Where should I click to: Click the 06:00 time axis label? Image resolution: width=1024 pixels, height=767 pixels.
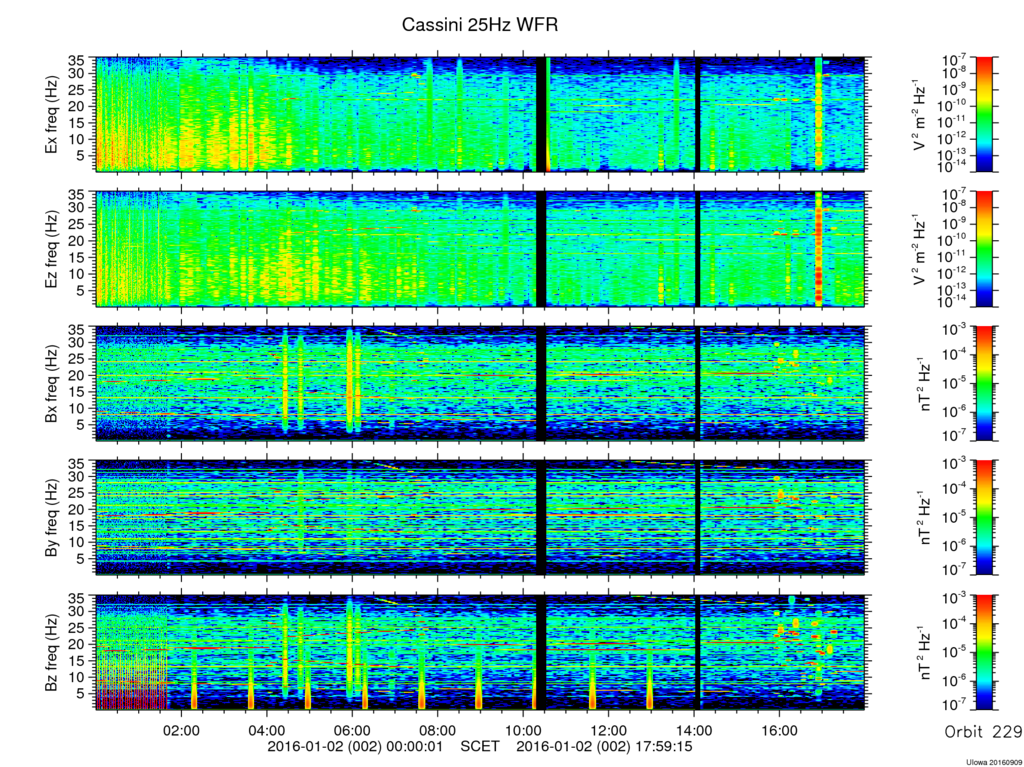(352, 730)
